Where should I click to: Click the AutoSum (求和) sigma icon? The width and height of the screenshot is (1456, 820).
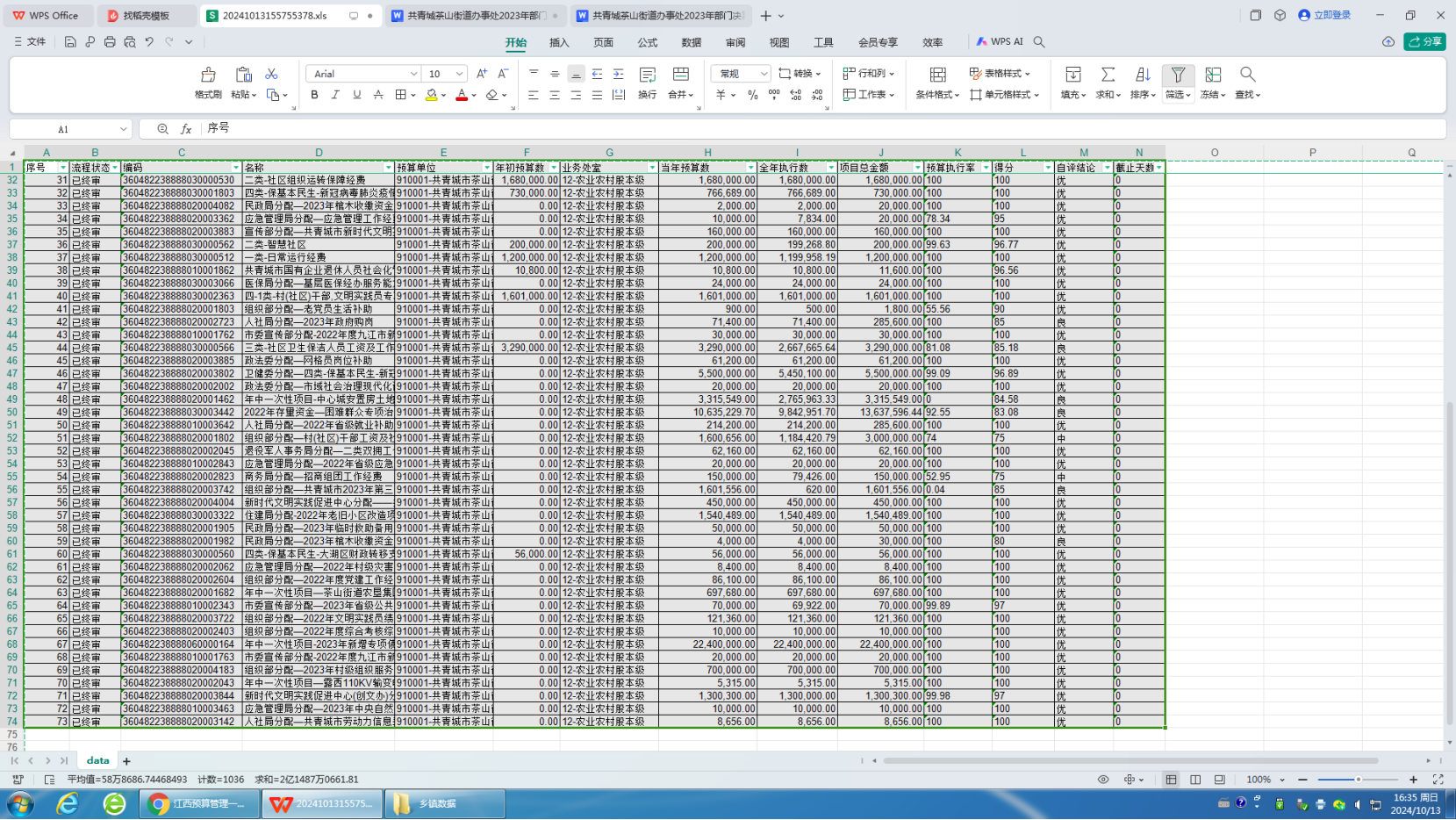coord(1108,75)
